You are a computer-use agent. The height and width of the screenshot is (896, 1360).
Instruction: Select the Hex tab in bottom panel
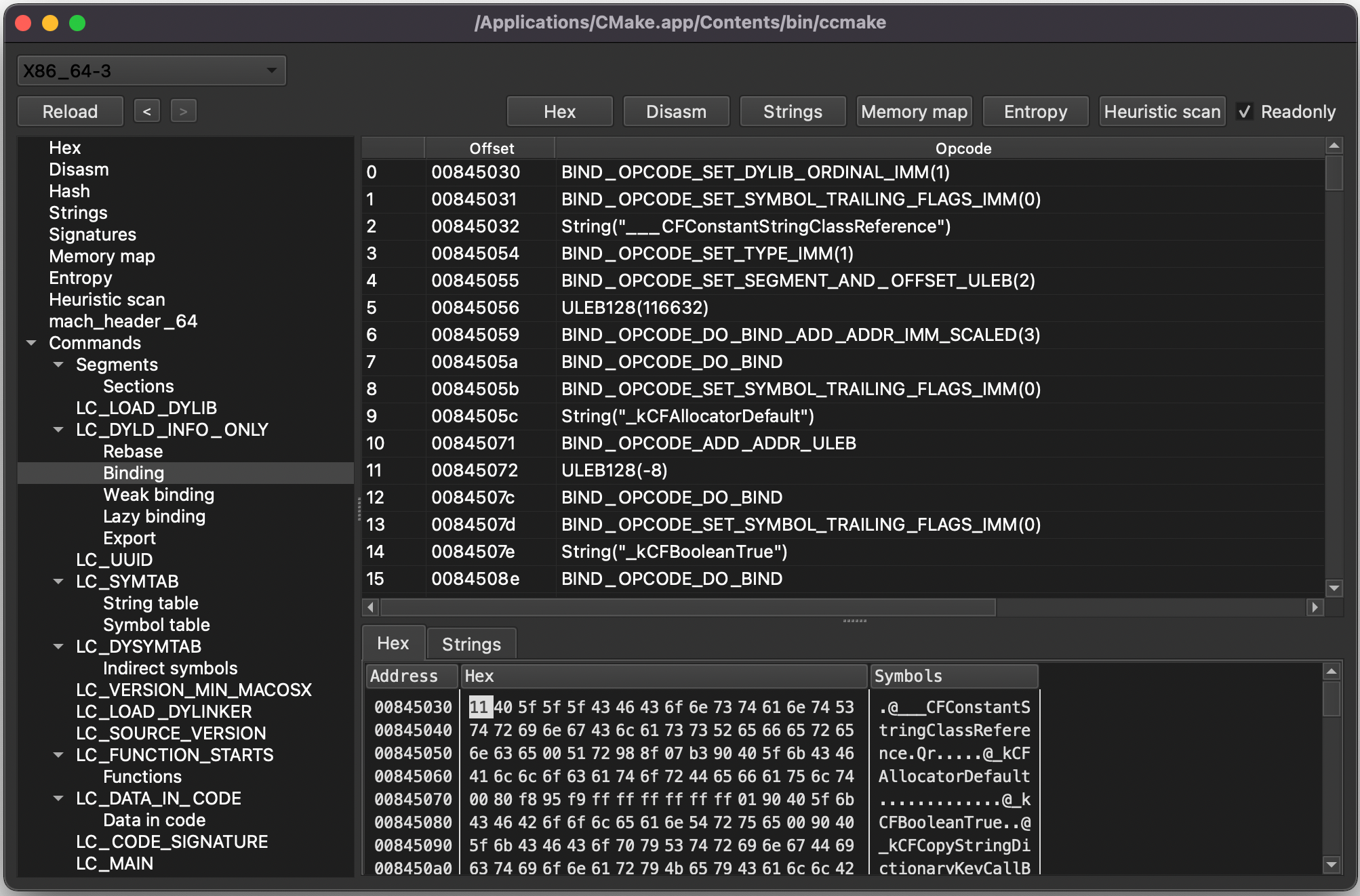pos(393,643)
